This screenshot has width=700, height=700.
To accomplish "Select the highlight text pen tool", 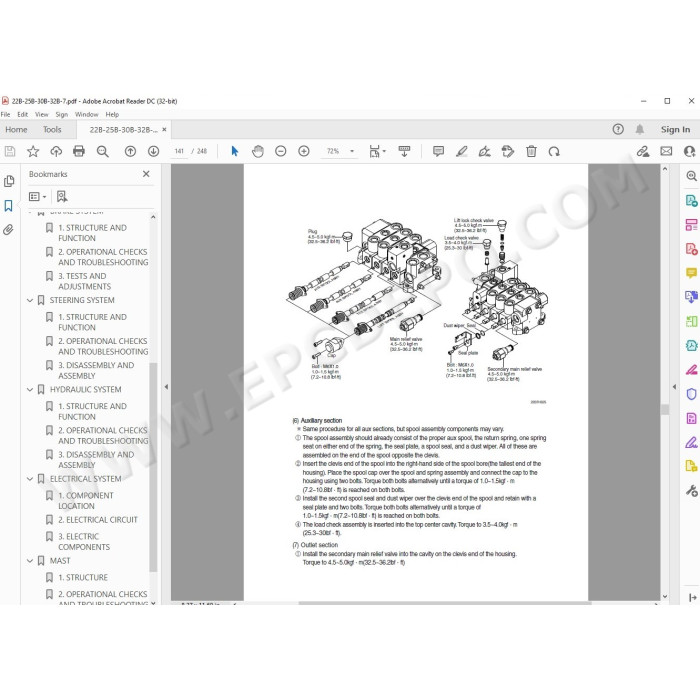I will click(462, 151).
